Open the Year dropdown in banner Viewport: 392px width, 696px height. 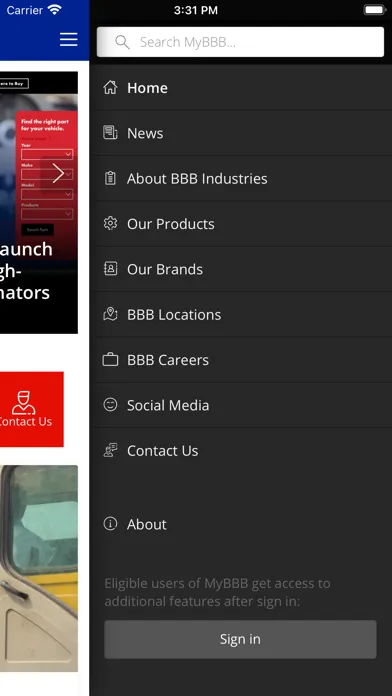(47, 154)
